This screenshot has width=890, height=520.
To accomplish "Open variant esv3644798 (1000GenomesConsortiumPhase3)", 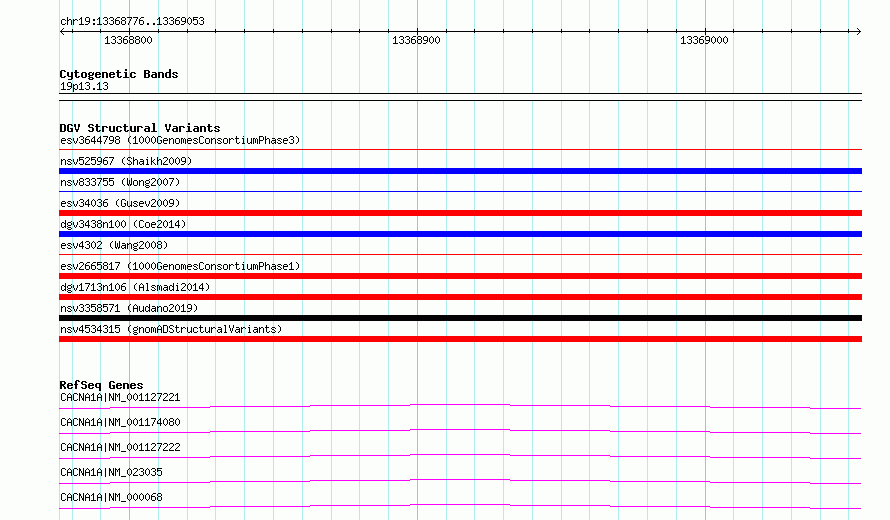I will click(180, 140).
